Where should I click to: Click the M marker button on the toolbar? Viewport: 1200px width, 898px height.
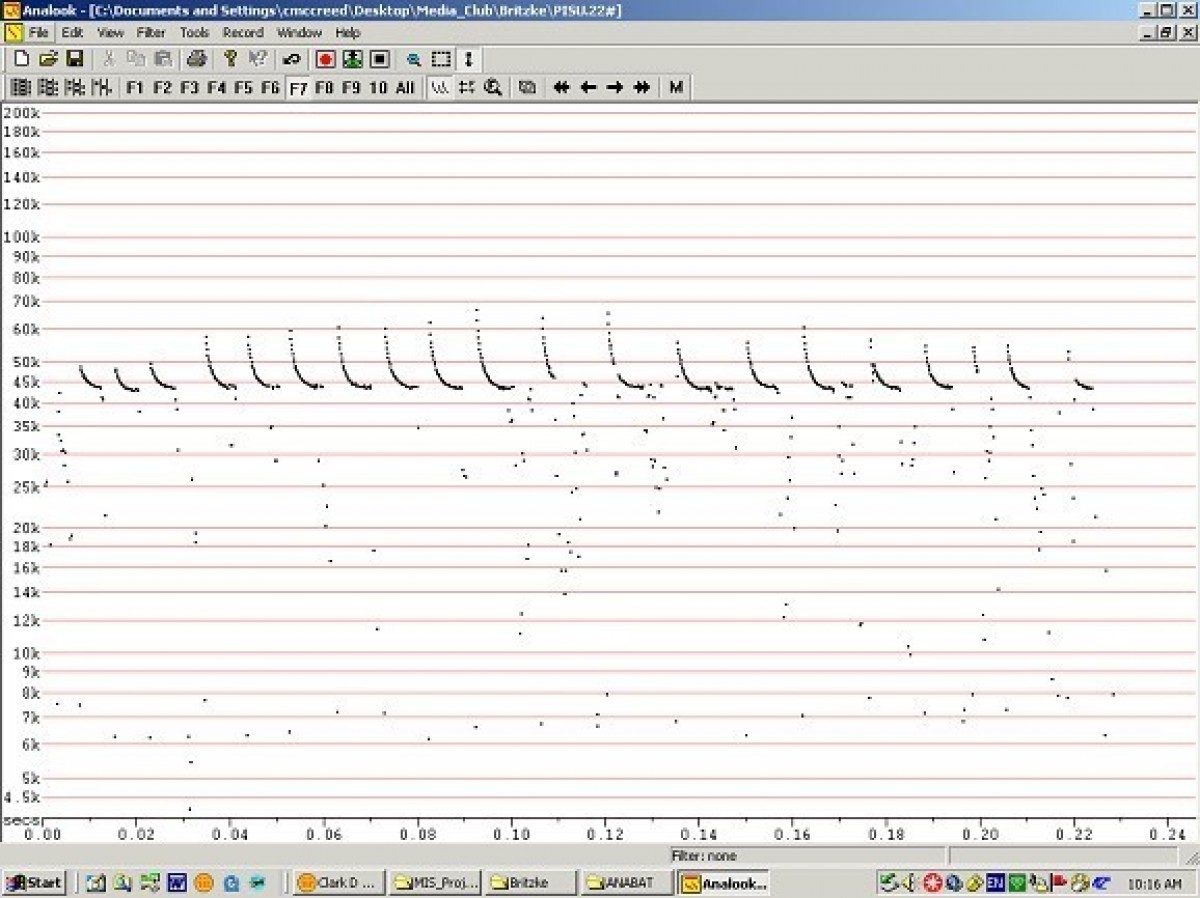675,87
